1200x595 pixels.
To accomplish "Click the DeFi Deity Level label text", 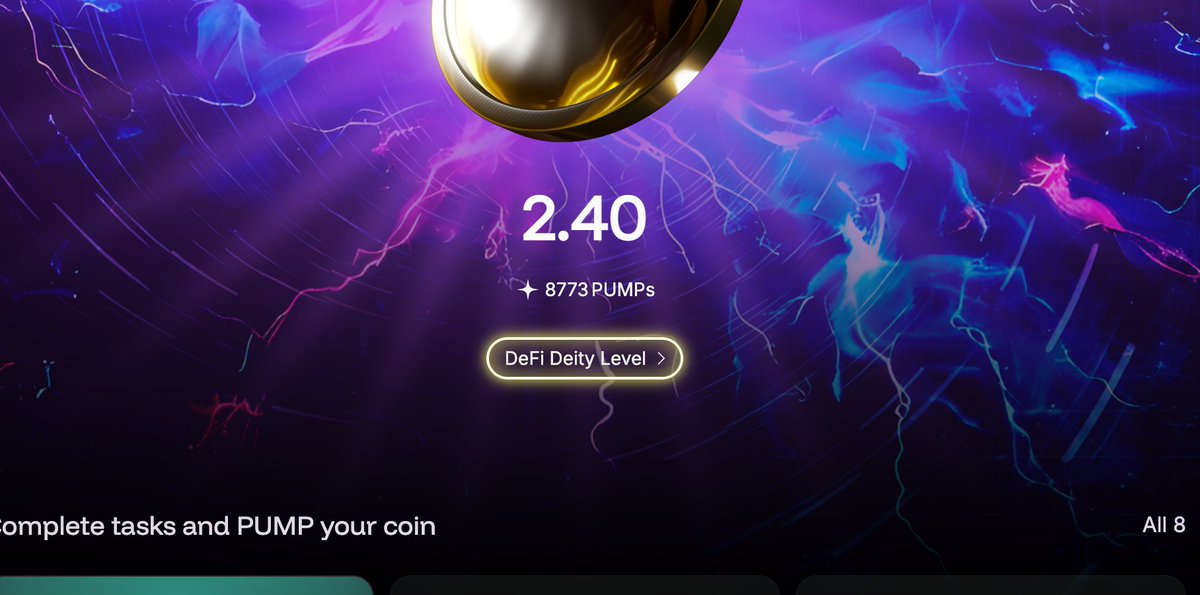I will [575, 358].
